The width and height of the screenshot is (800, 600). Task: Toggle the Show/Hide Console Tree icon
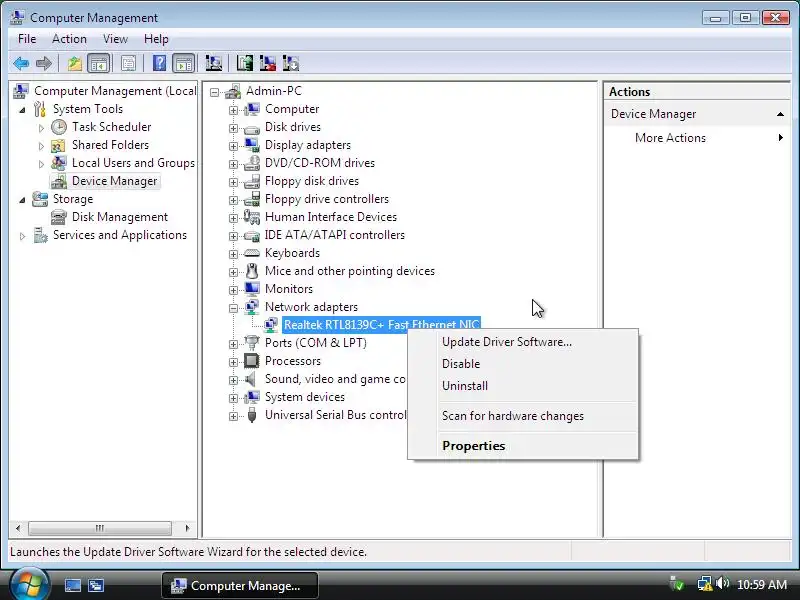click(98, 63)
